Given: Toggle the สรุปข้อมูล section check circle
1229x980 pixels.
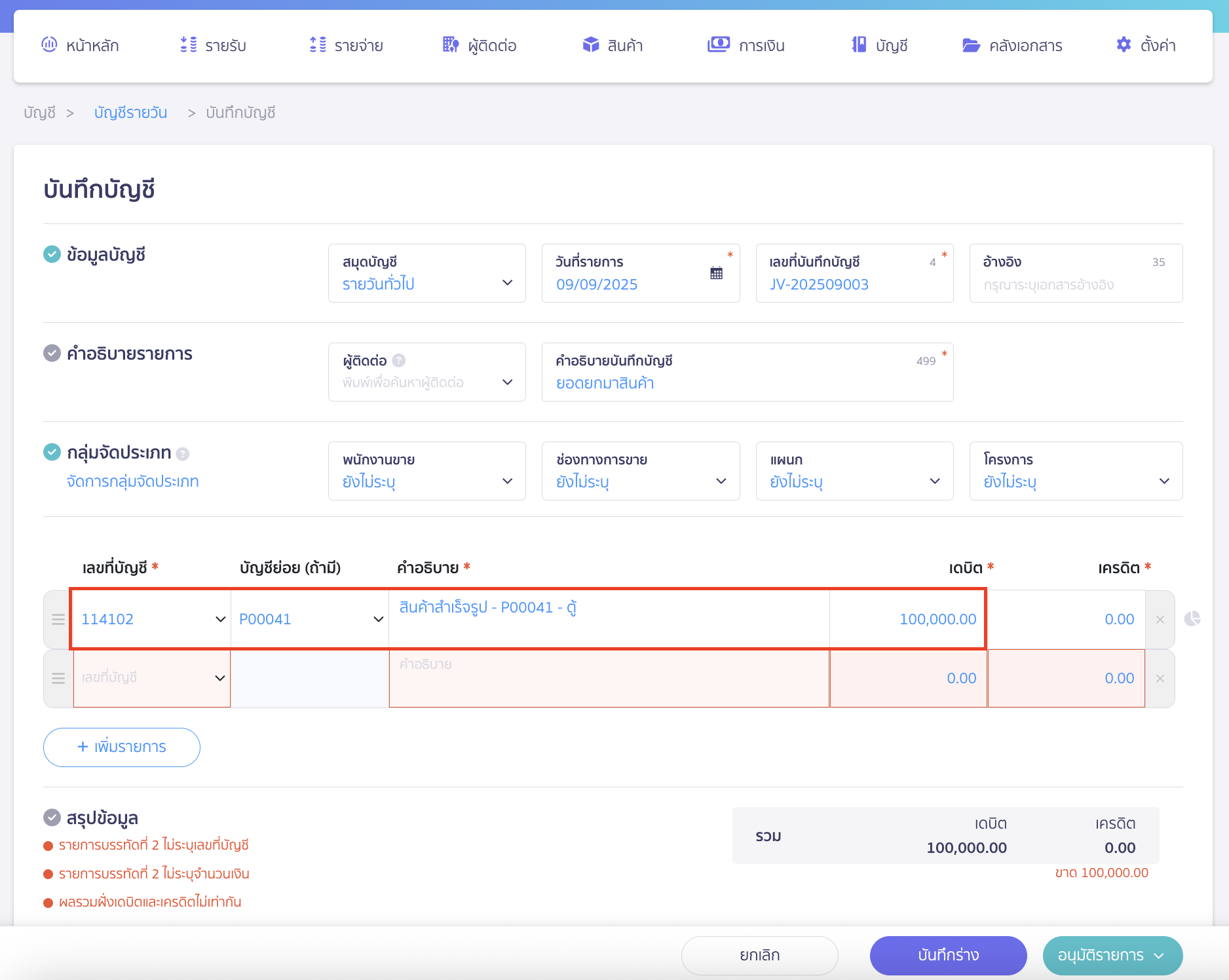Looking at the screenshot, I should (x=52, y=818).
